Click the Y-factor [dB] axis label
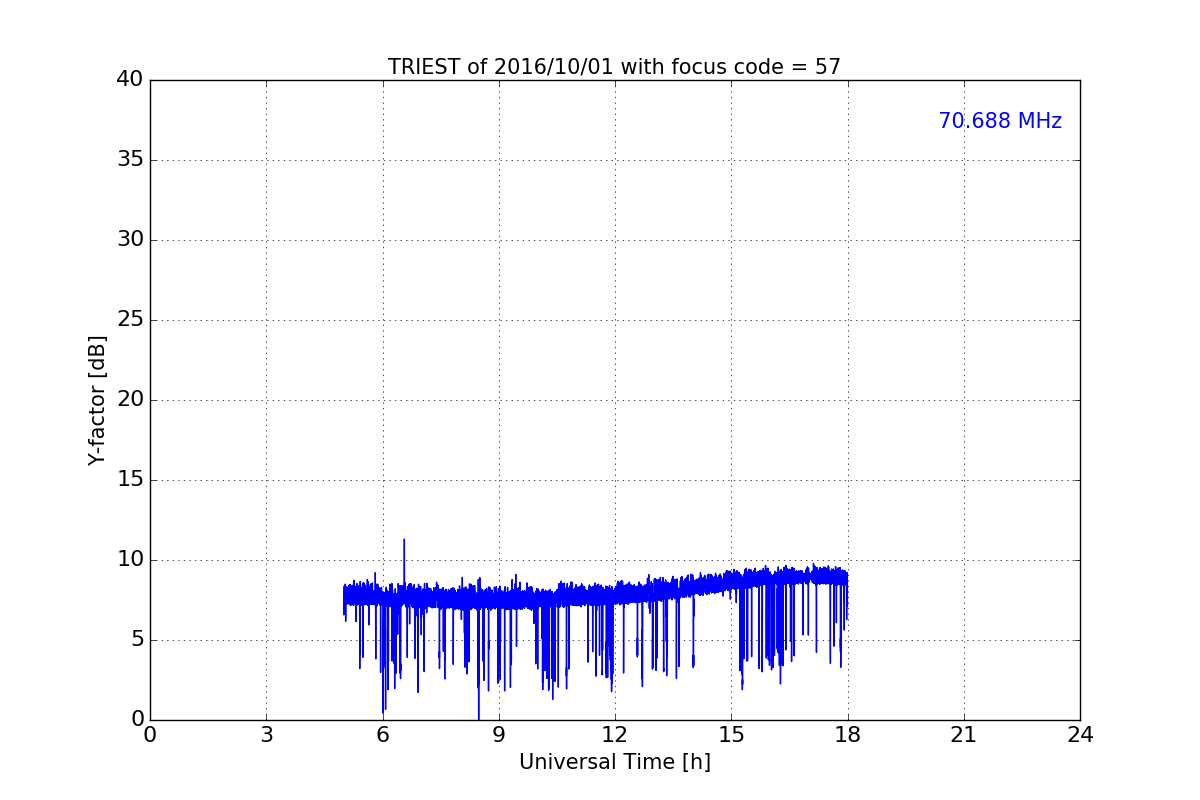 pyautogui.click(x=97, y=400)
